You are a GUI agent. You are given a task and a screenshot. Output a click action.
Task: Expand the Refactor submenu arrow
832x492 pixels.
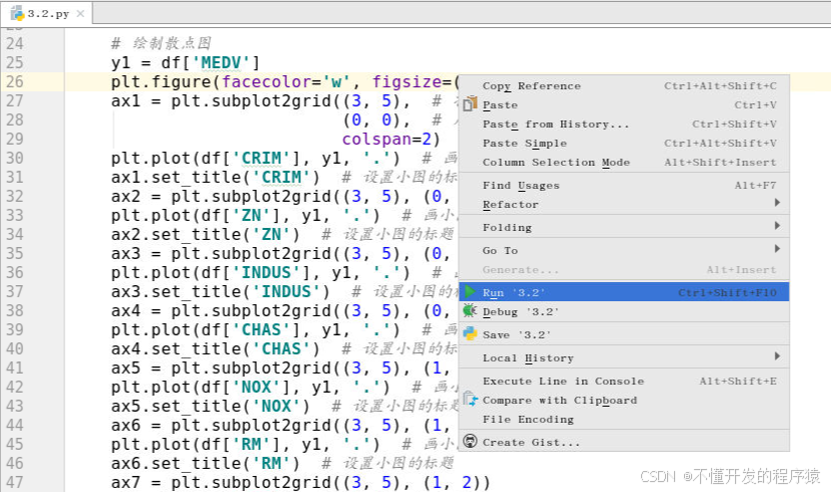click(777, 202)
